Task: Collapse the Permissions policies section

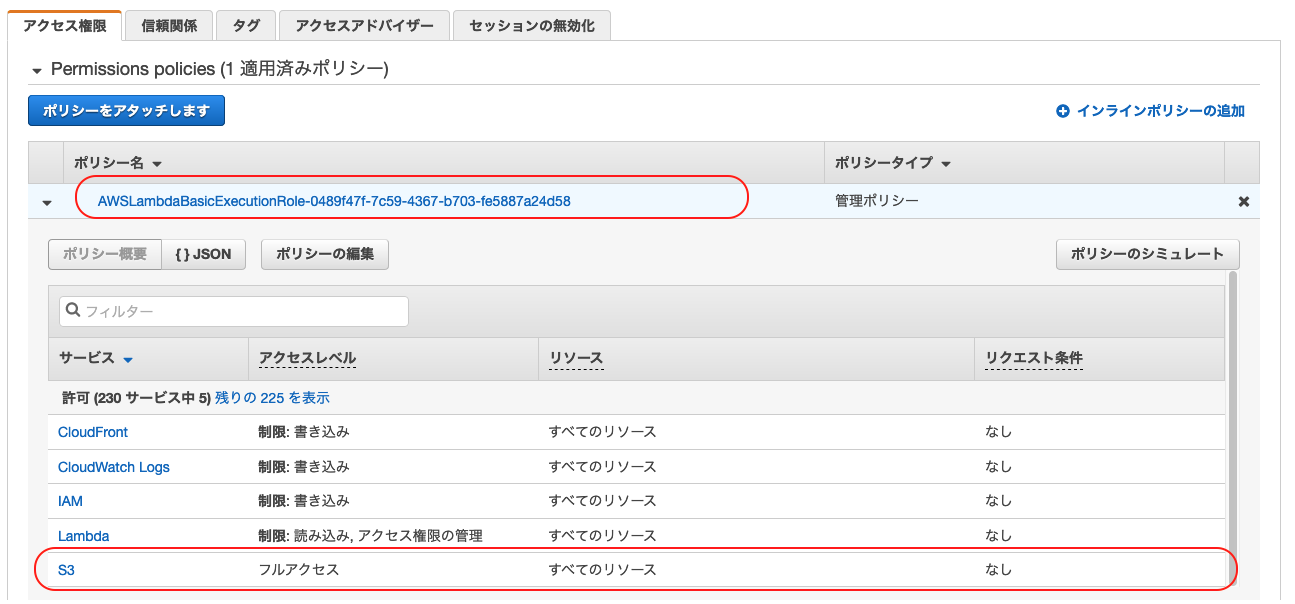Action: (x=38, y=70)
